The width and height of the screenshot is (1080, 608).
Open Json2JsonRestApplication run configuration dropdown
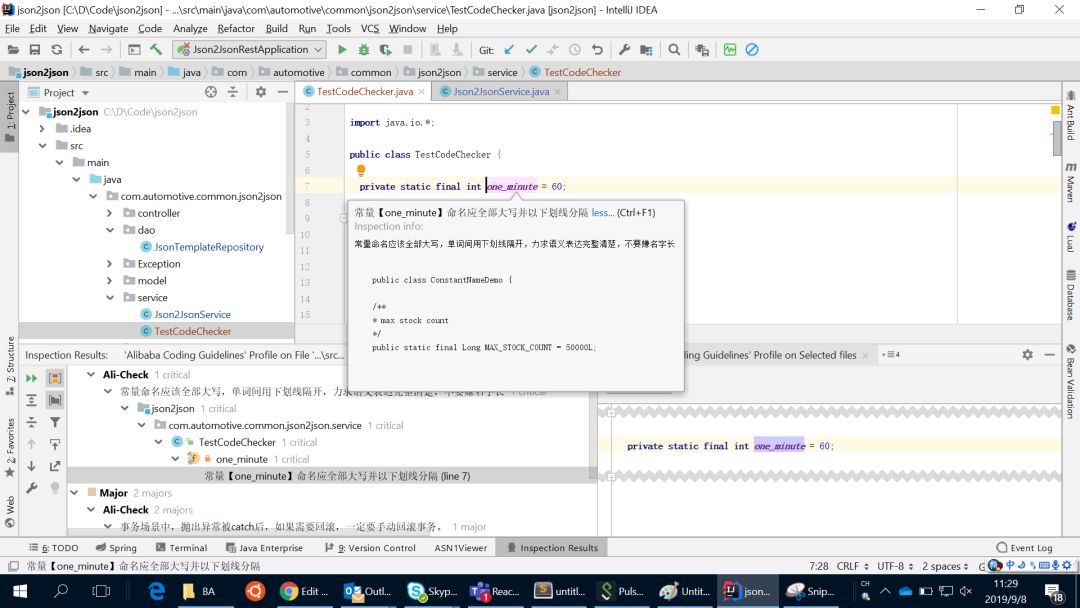250,49
